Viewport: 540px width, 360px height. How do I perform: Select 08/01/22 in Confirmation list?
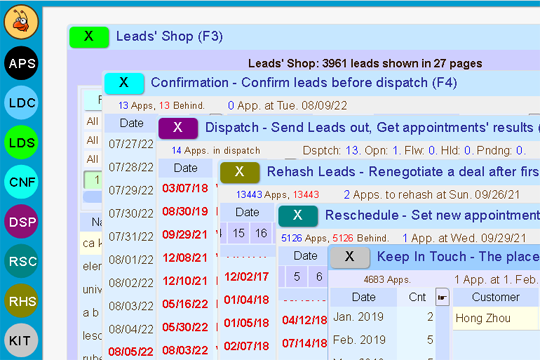131,260
